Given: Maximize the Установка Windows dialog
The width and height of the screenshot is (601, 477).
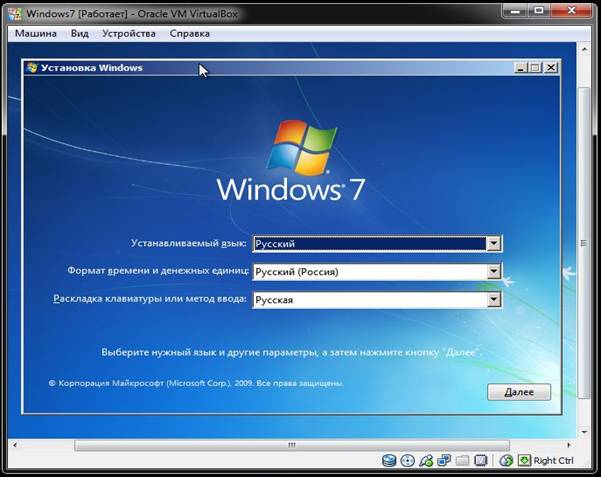Looking at the screenshot, I should pos(535,68).
